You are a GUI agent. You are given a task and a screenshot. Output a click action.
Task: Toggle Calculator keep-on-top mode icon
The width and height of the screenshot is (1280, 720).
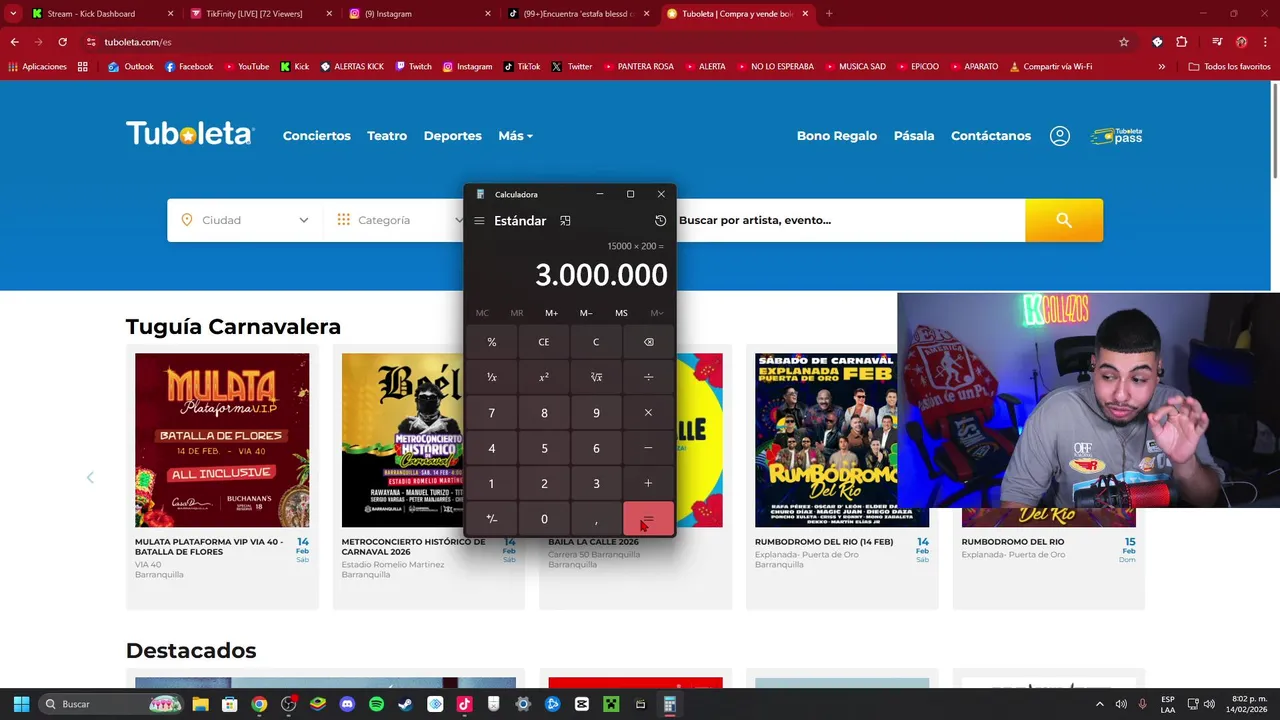[x=565, y=221]
